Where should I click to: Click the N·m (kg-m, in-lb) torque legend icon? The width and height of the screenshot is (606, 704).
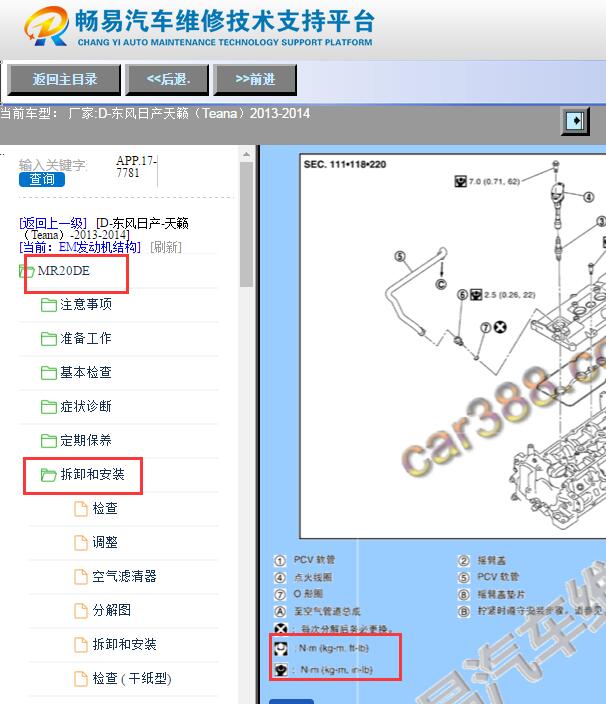tap(281, 670)
